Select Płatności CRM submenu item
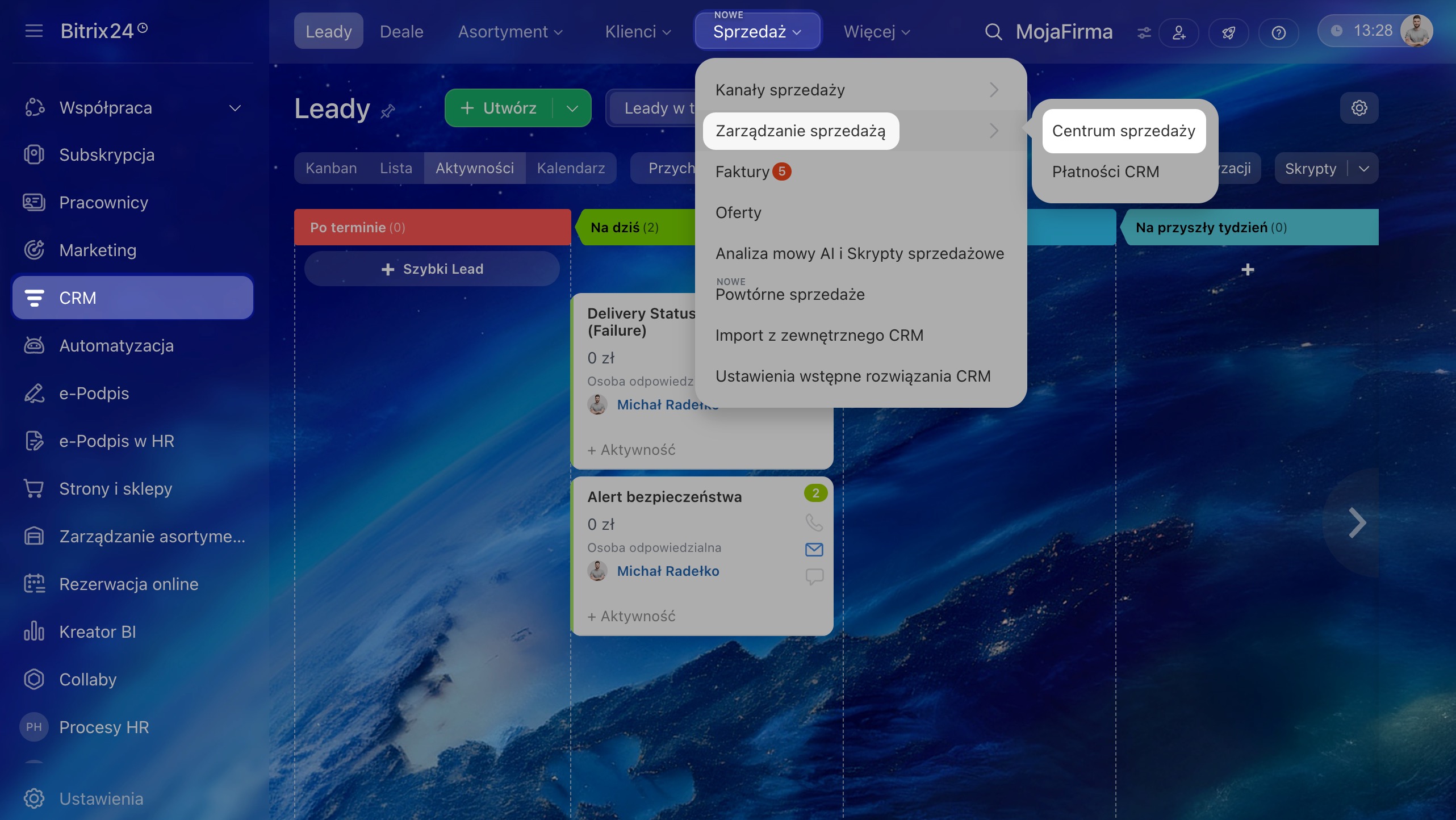The image size is (1456, 820). 1105,171
